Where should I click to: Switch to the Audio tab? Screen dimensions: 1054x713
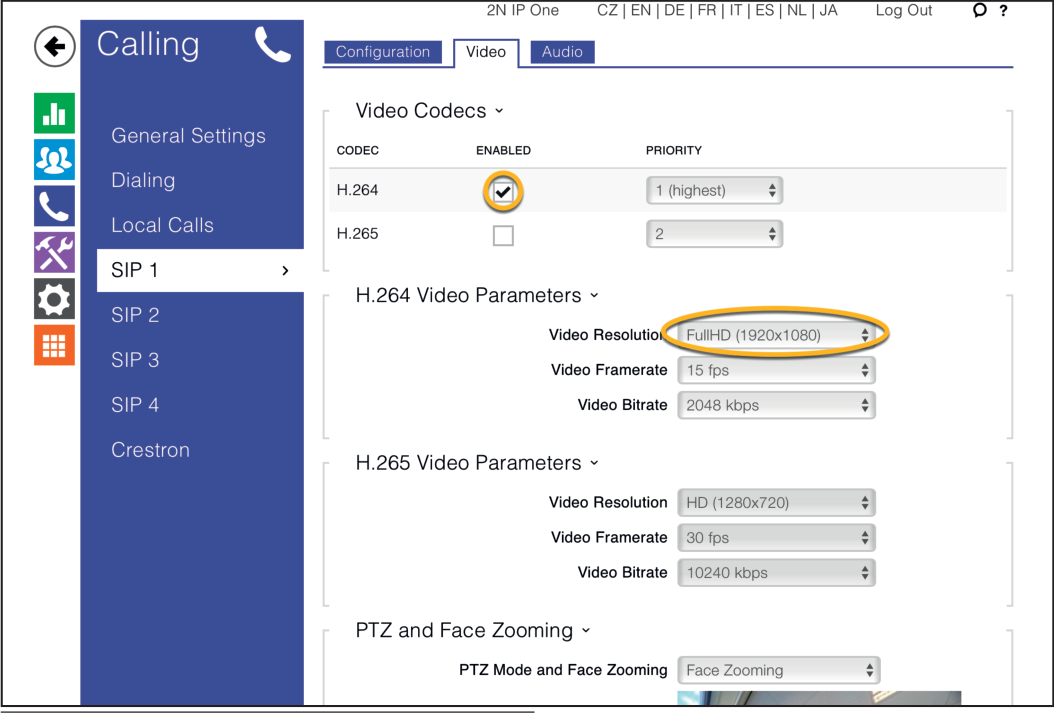click(562, 52)
